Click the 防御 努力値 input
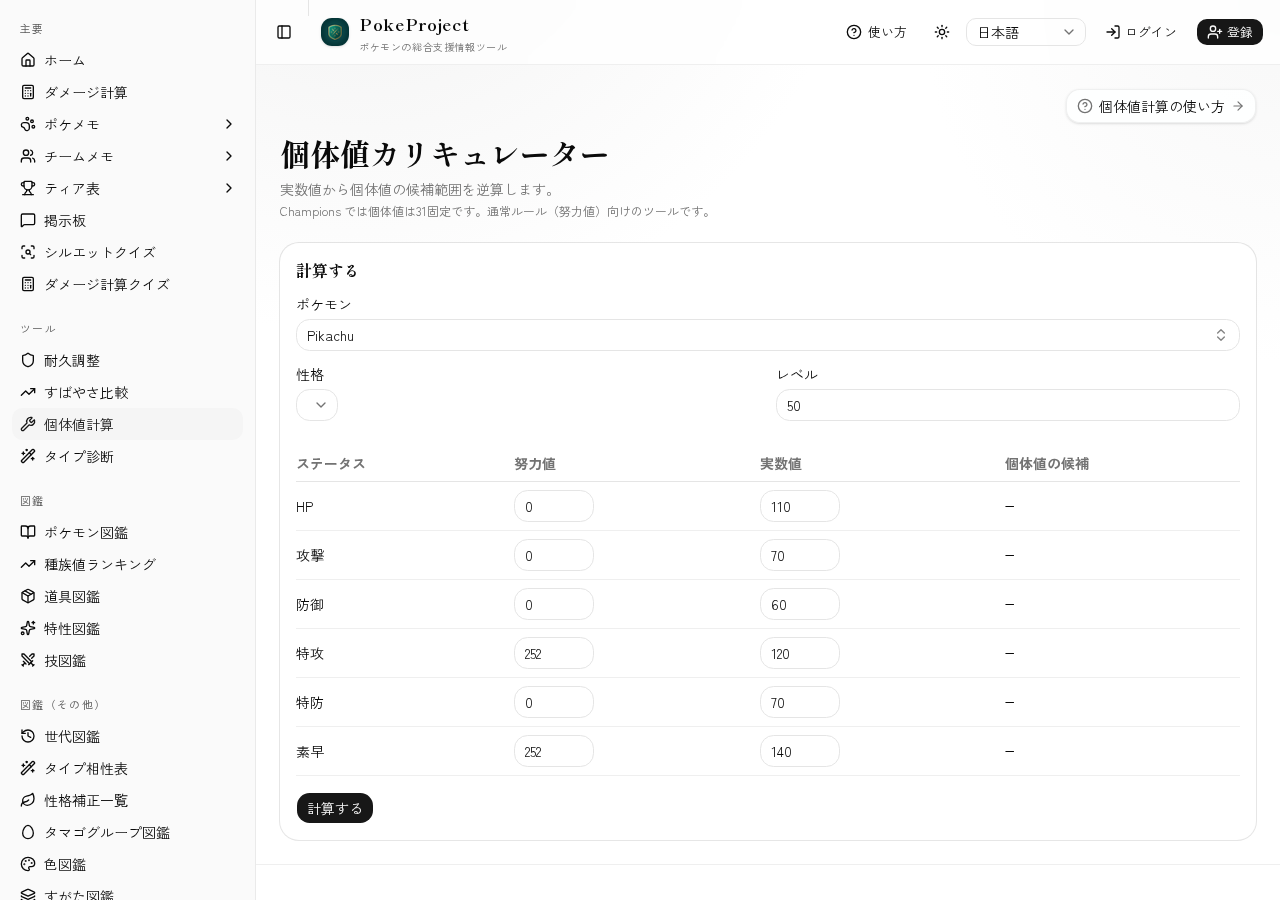Image resolution: width=1280 pixels, height=900 pixels. pyautogui.click(x=554, y=604)
